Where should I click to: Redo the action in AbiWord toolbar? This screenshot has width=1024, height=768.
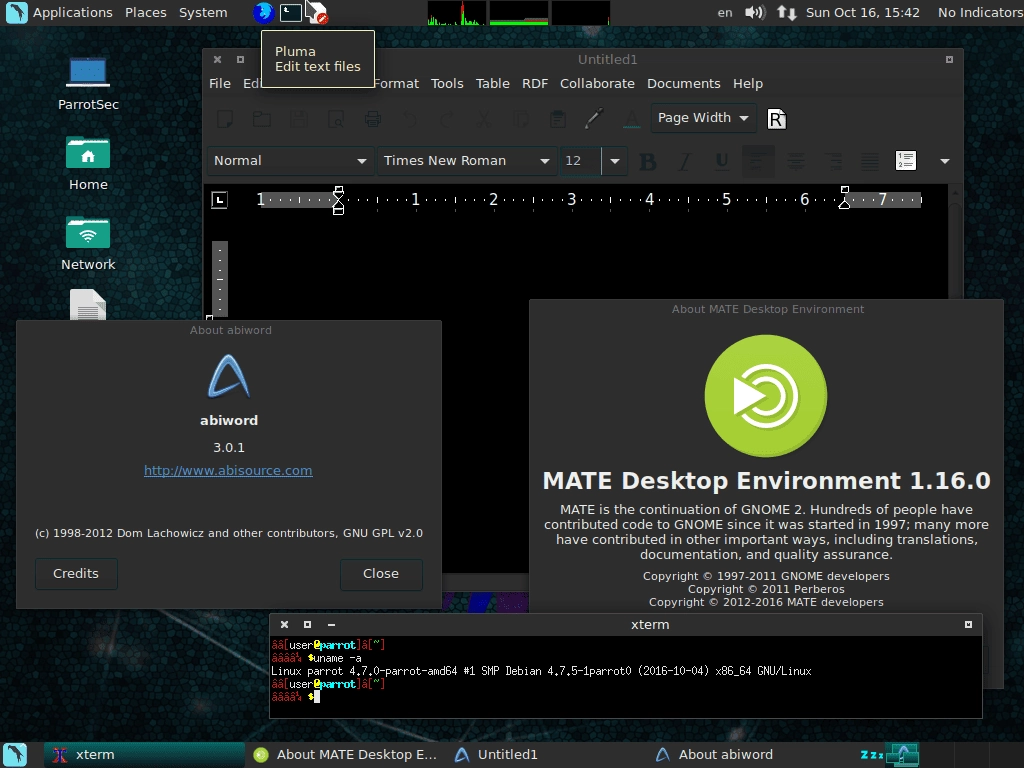click(x=447, y=119)
